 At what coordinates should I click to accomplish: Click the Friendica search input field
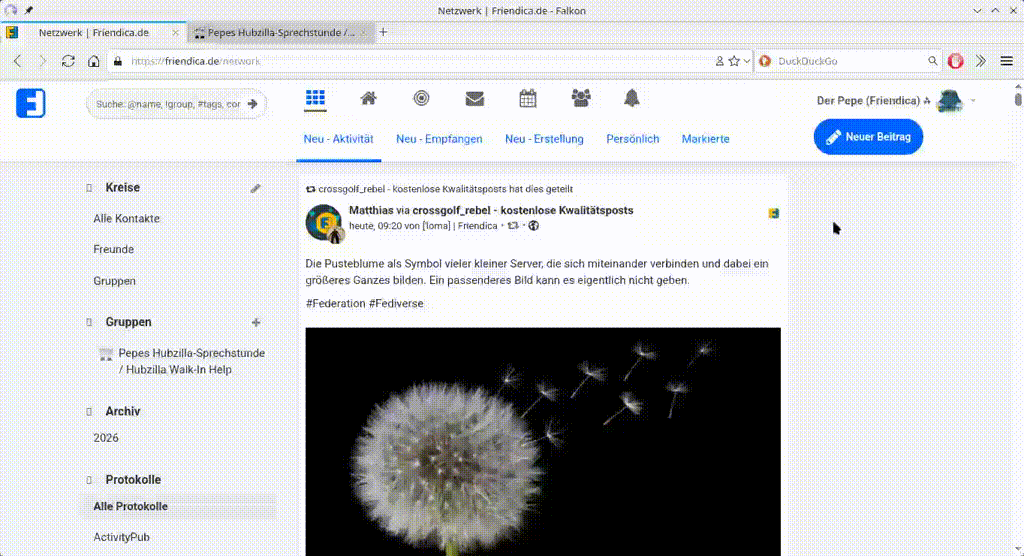click(x=168, y=104)
